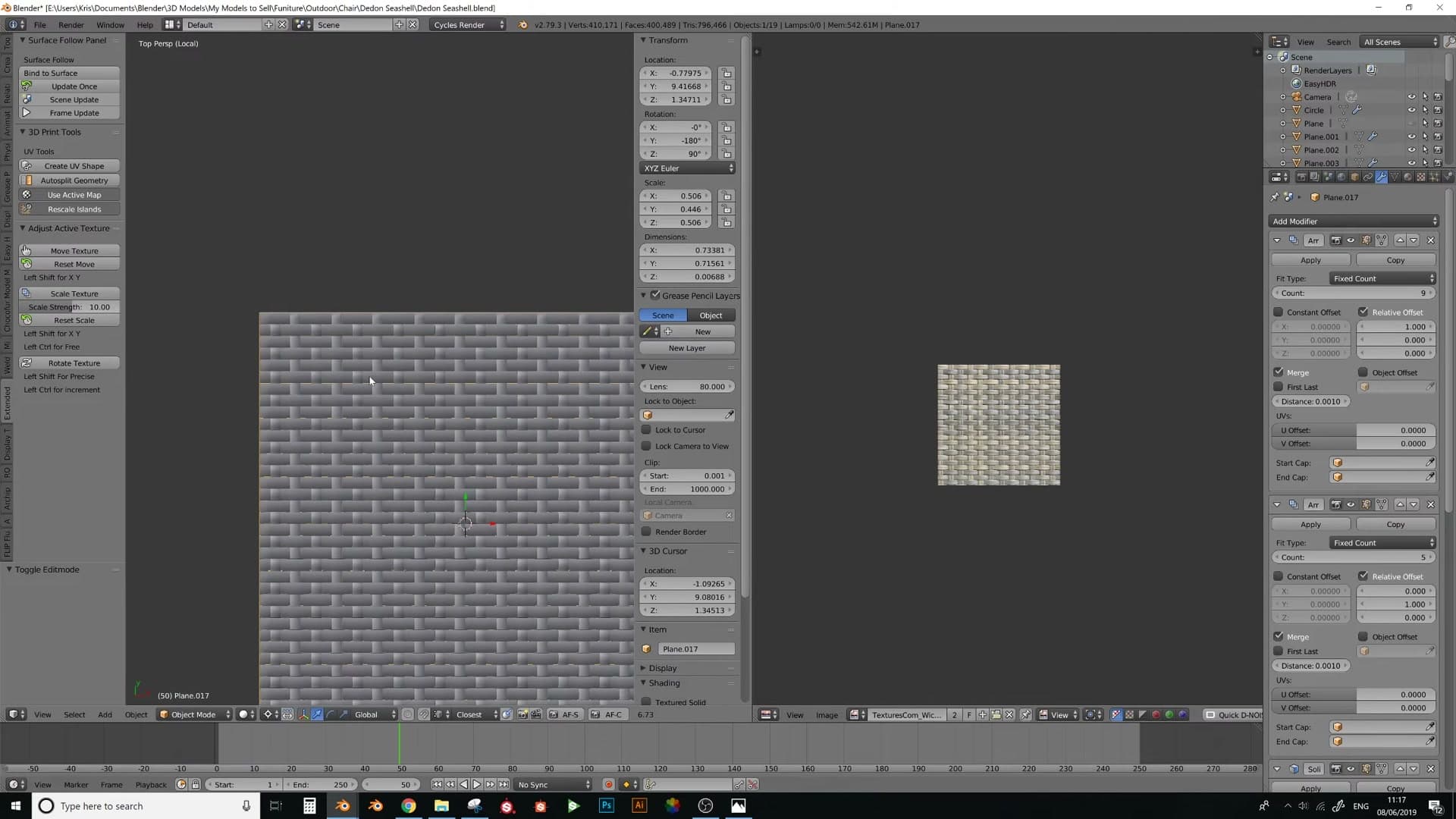Show the red color channel

point(1156,714)
